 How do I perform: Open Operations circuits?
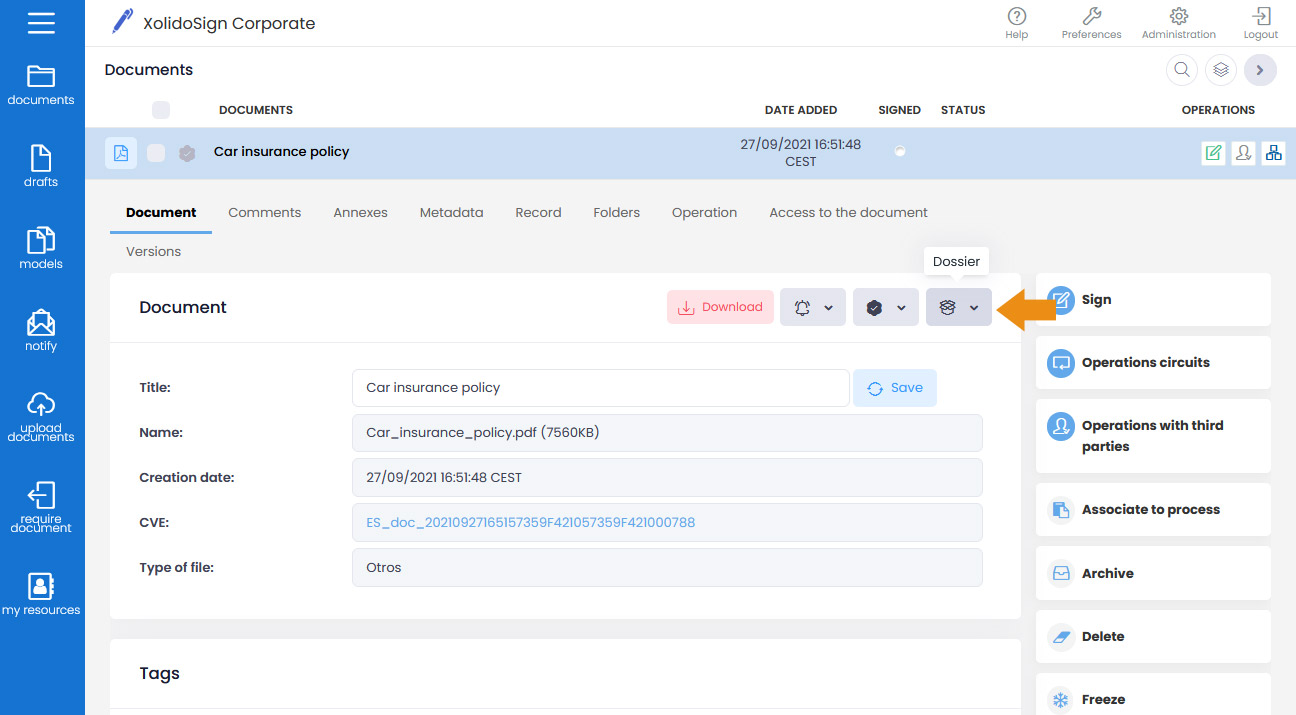[x=1153, y=362]
